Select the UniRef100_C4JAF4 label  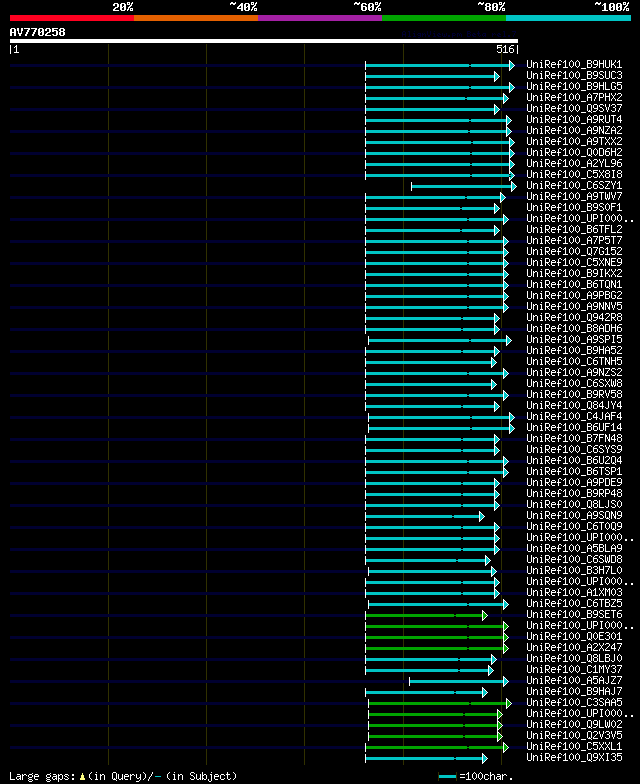tap(574, 416)
